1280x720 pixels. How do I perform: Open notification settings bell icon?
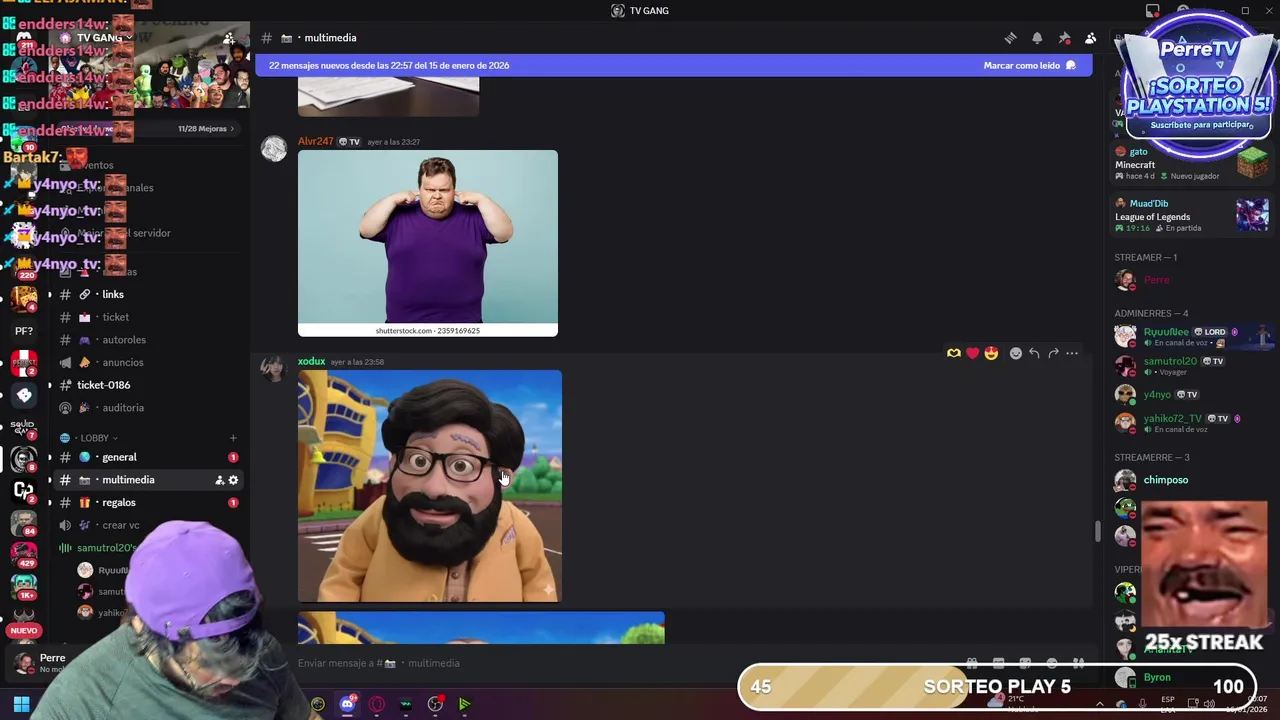tap(1037, 38)
